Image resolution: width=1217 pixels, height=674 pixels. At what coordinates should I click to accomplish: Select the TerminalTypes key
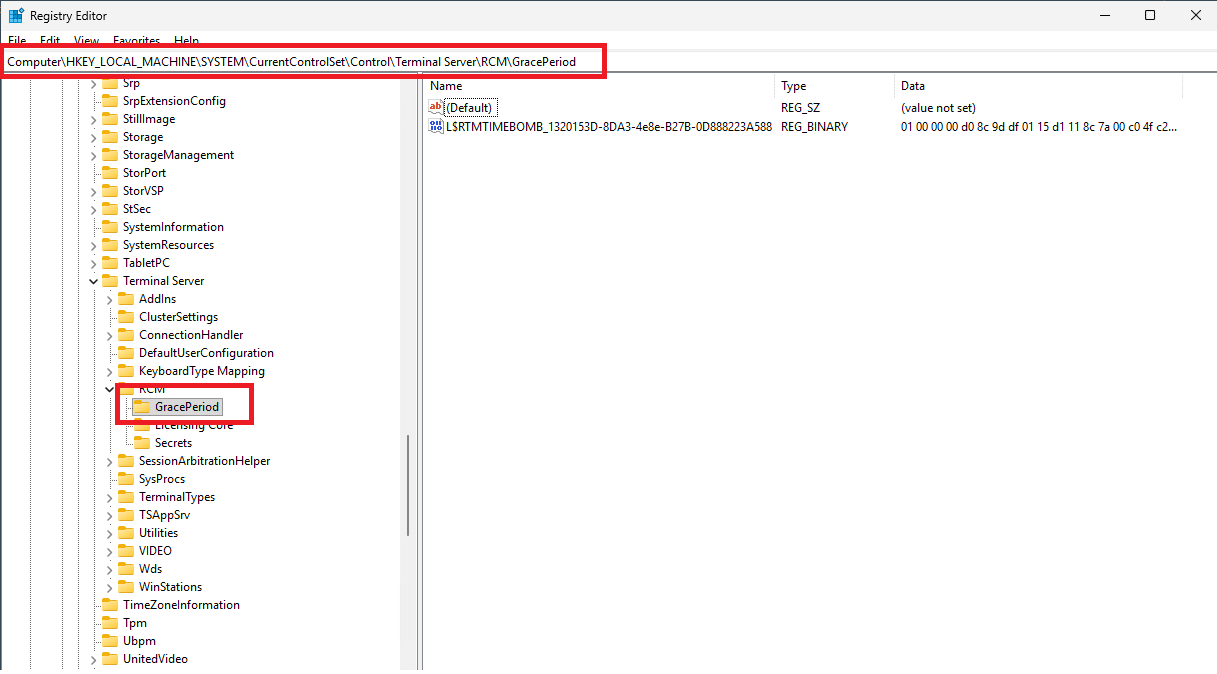pyautogui.click(x=176, y=497)
